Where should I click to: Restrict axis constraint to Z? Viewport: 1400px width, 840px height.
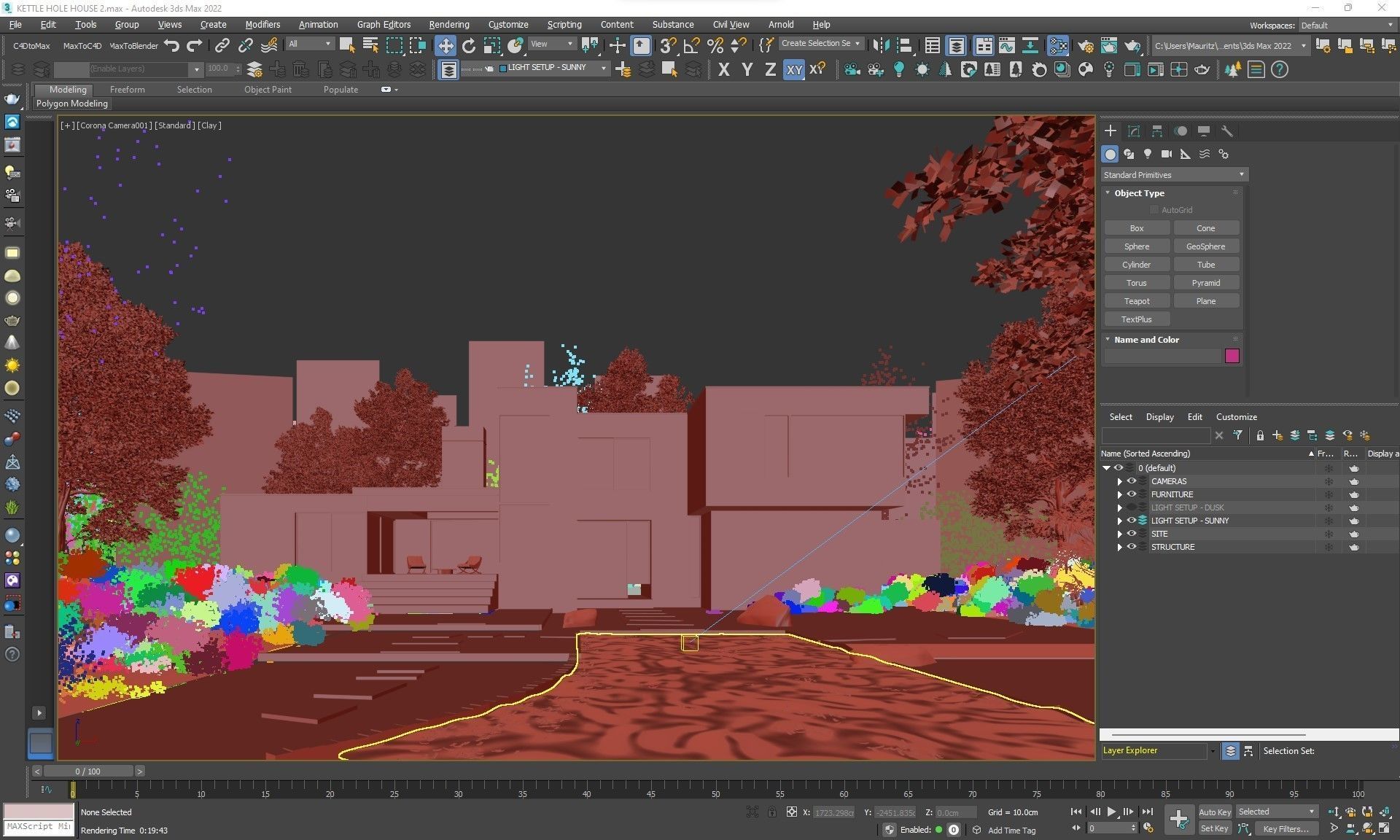click(x=770, y=70)
